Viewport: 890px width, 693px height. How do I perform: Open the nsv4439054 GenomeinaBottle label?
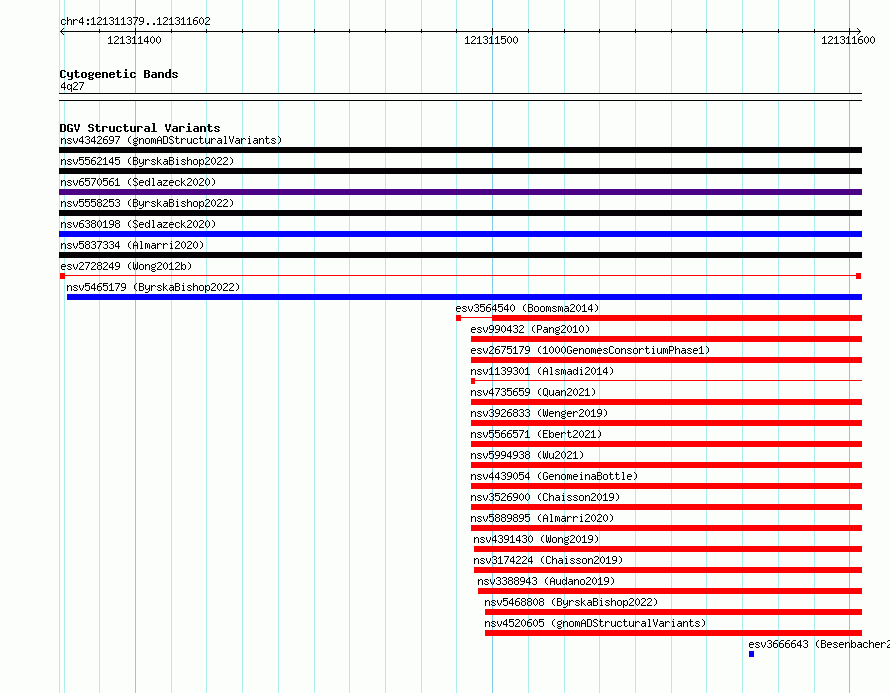(554, 476)
